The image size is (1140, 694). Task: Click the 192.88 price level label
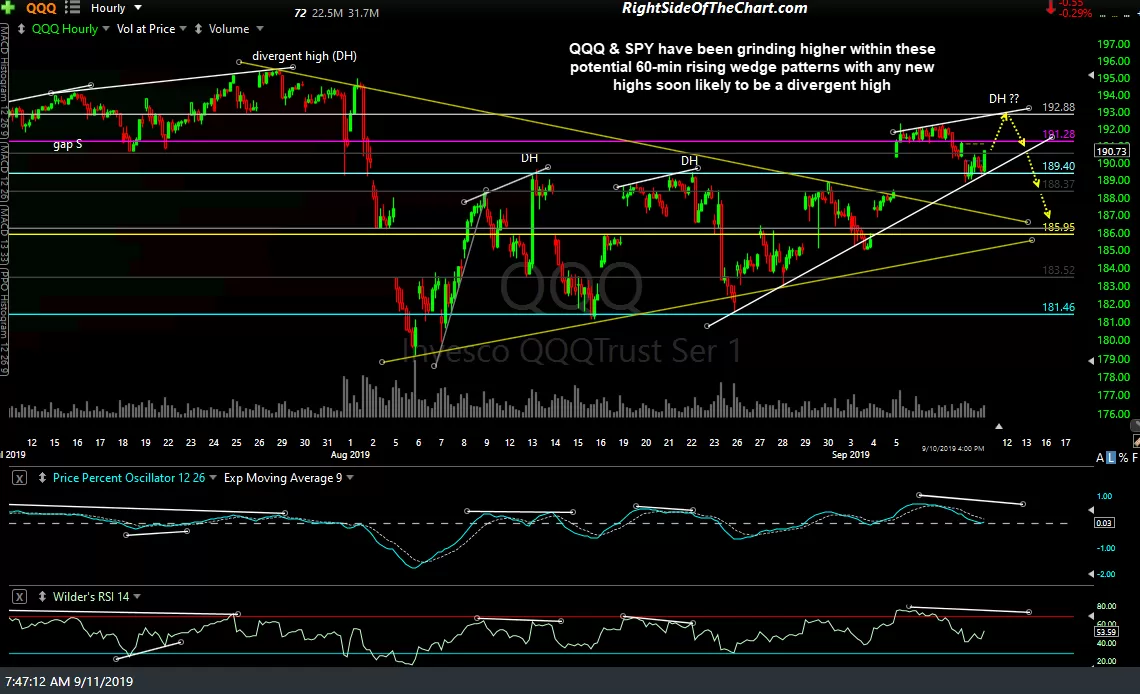click(1058, 108)
